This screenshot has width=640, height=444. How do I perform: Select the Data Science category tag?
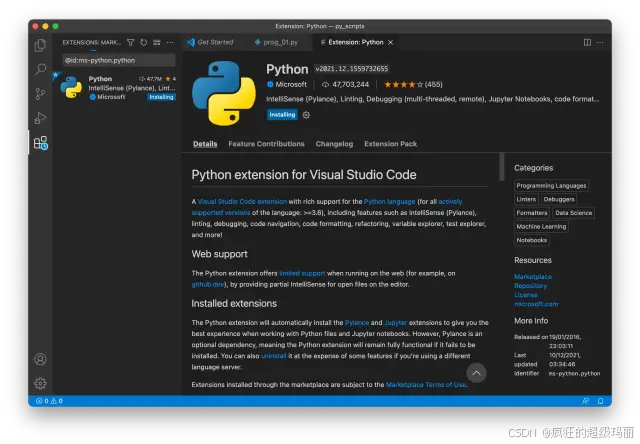coord(573,213)
